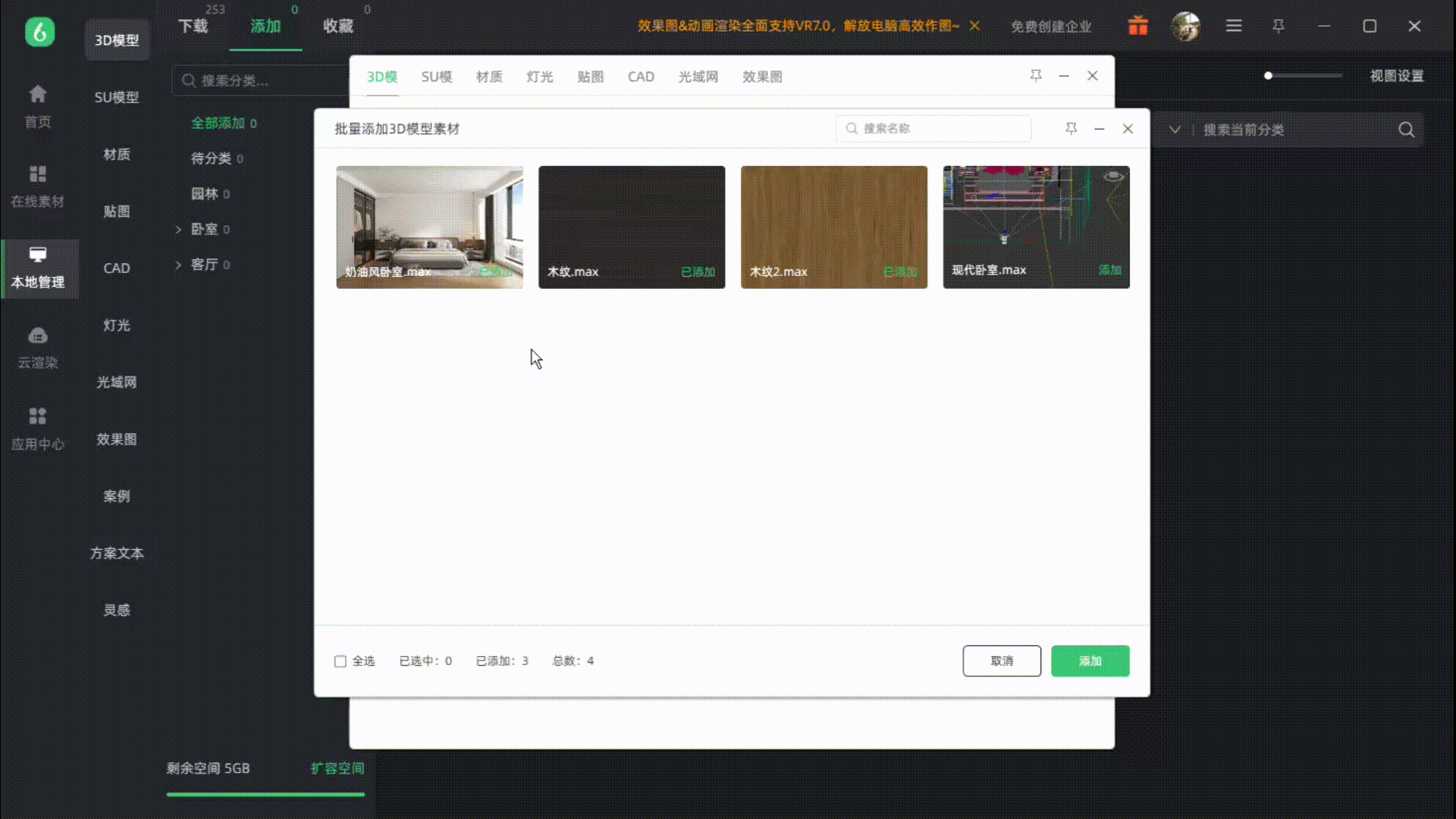Focus the 搜索名称 search field

point(934,129)
